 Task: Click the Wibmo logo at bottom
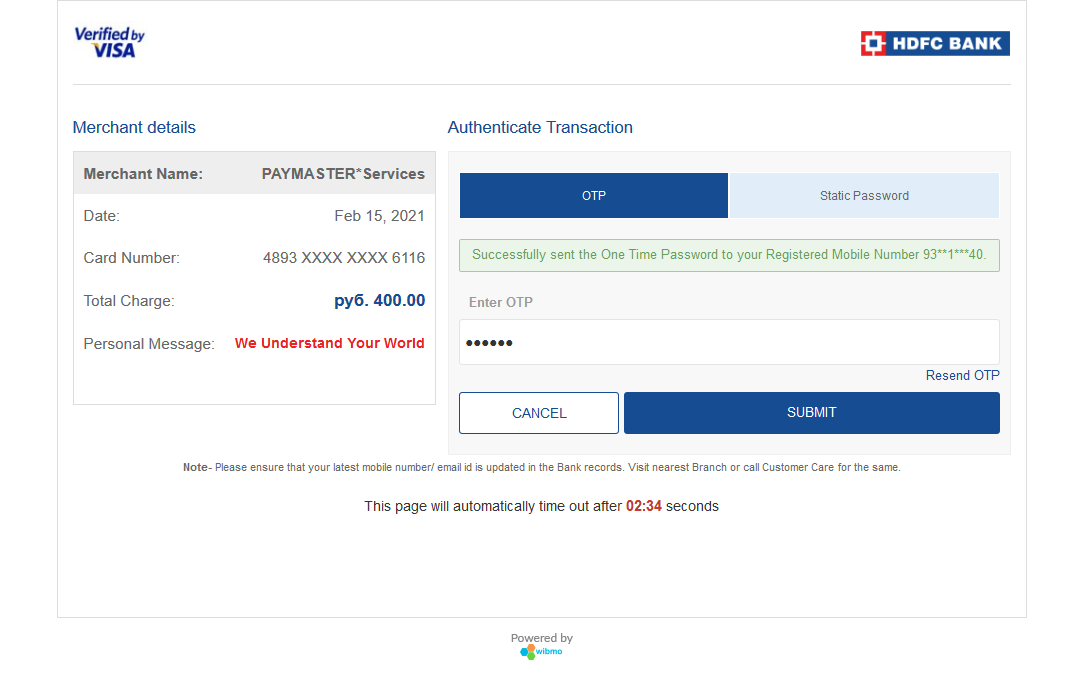542,651
